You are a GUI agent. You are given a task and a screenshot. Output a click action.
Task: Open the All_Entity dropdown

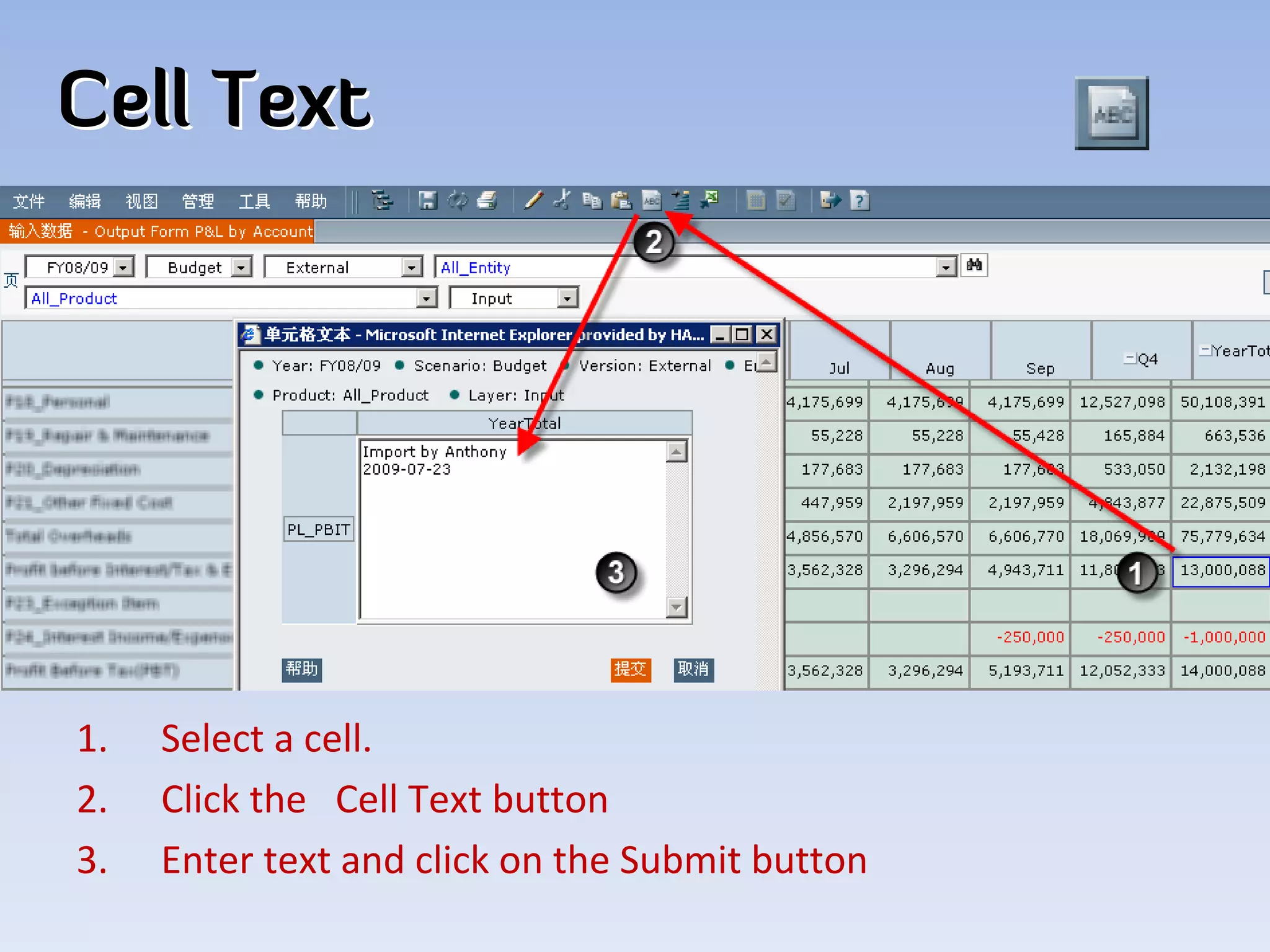[946, 267]
